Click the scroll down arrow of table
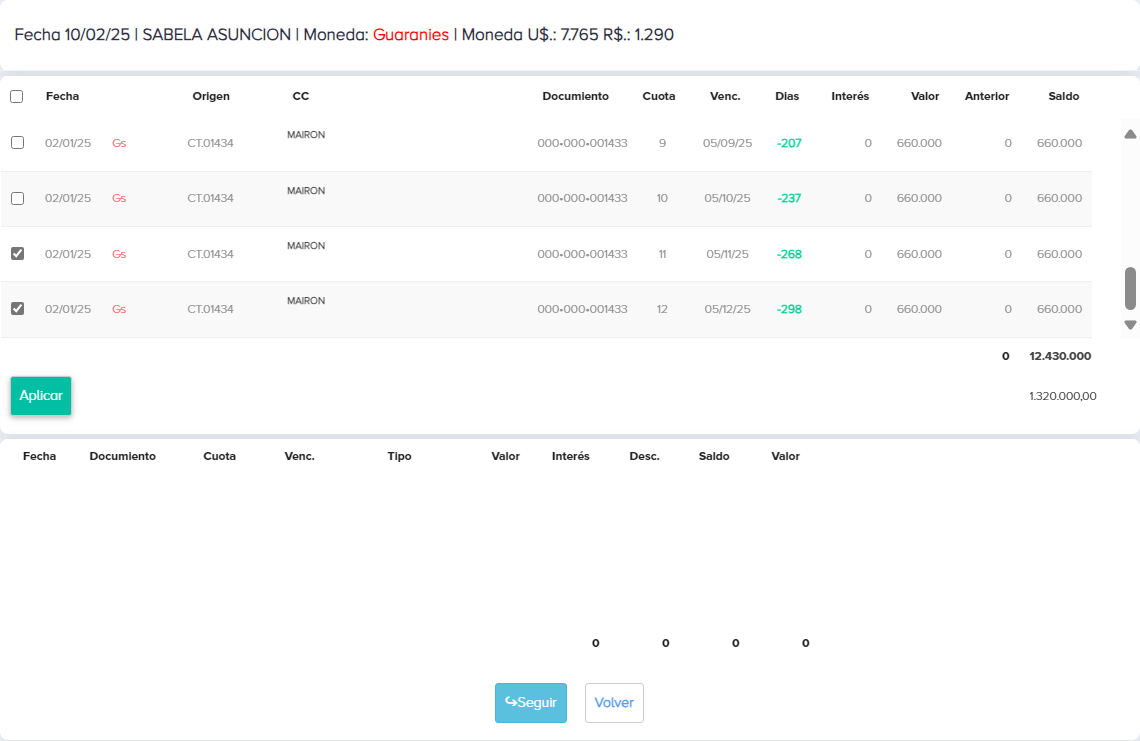This screenshot has width=1140, height=741. (1130, 325)
